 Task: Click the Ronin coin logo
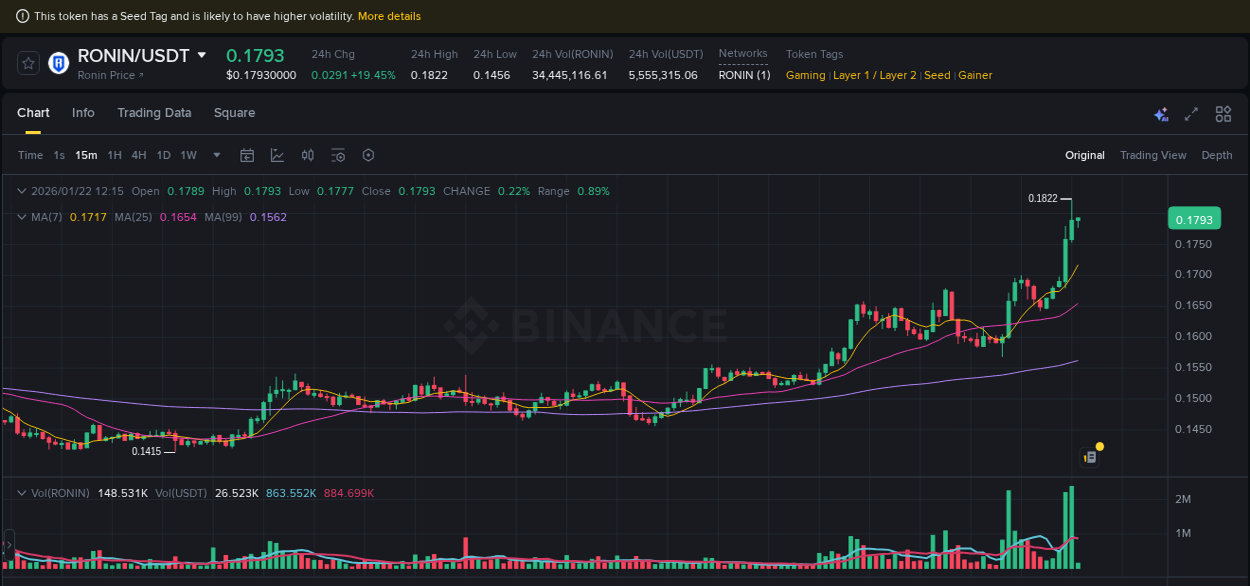point(58,62)
